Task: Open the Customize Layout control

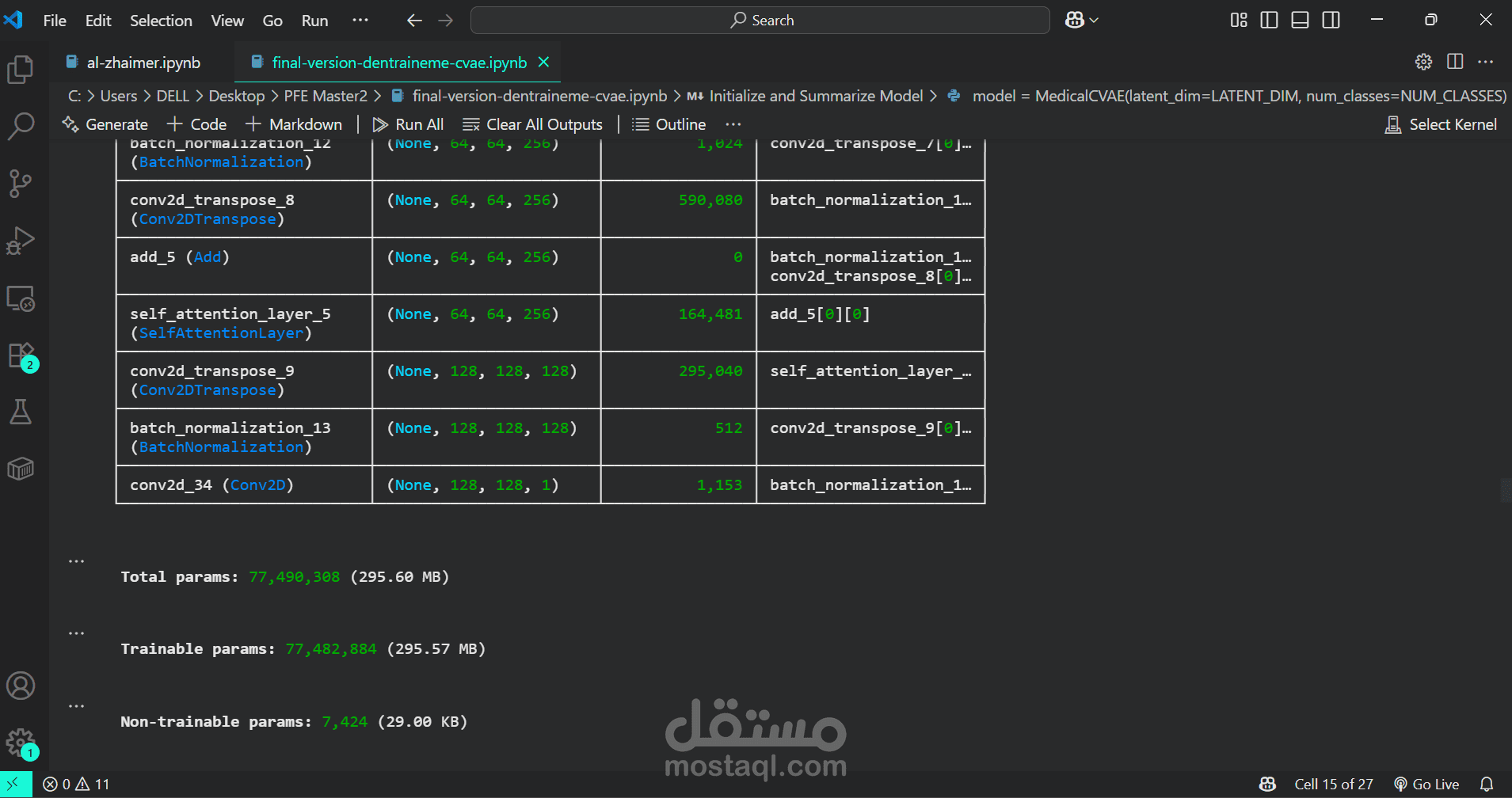Action: click(1239, 20)
